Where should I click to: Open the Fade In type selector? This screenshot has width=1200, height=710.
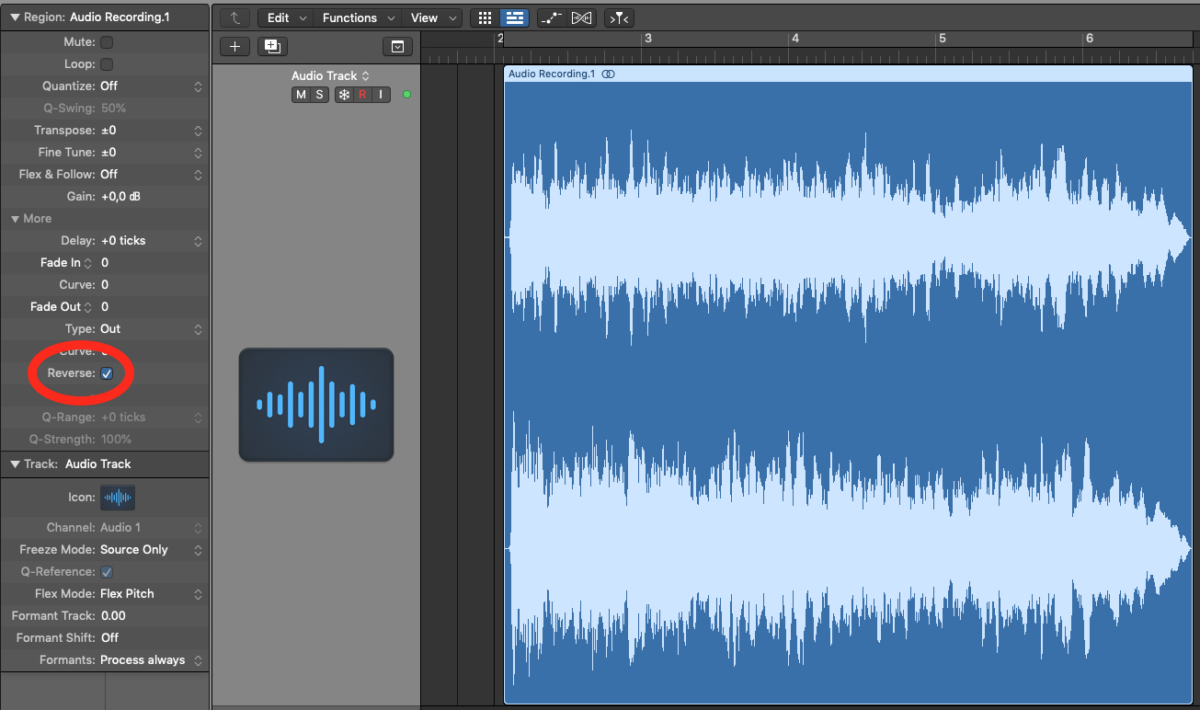(x=66, y=263)
